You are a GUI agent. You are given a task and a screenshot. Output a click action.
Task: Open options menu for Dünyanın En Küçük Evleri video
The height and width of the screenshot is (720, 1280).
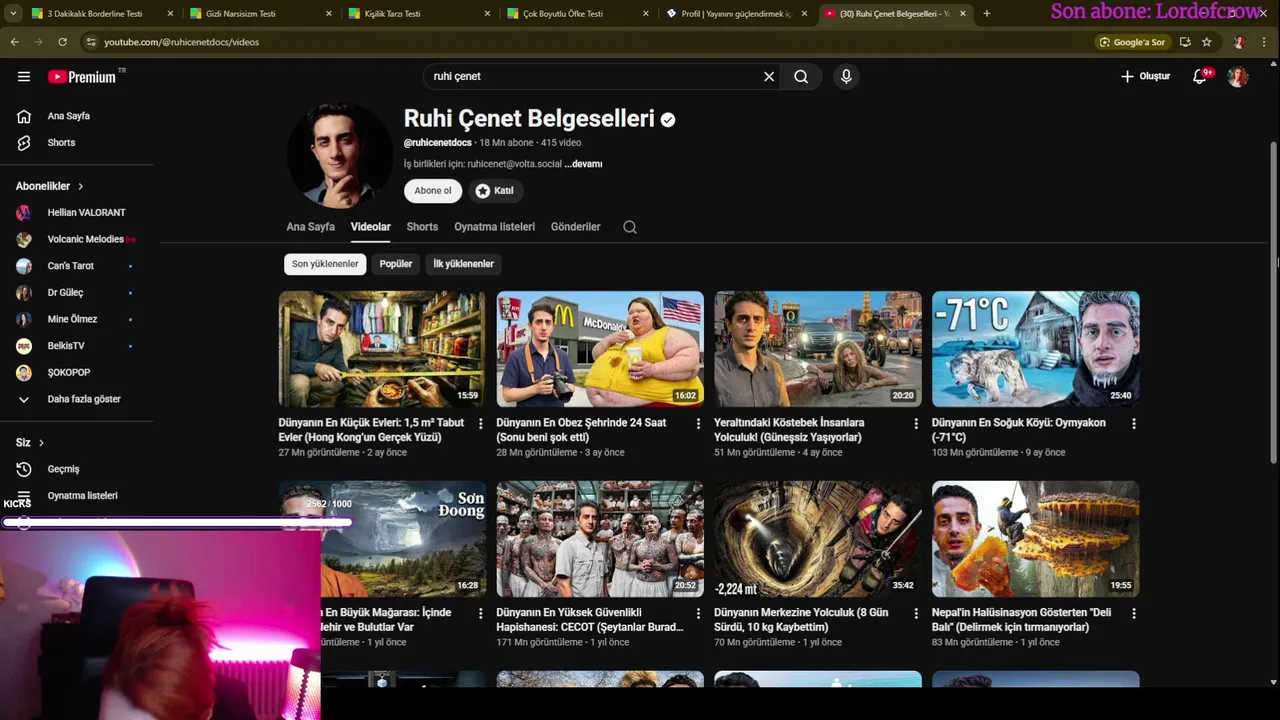[x=480, y=424]
